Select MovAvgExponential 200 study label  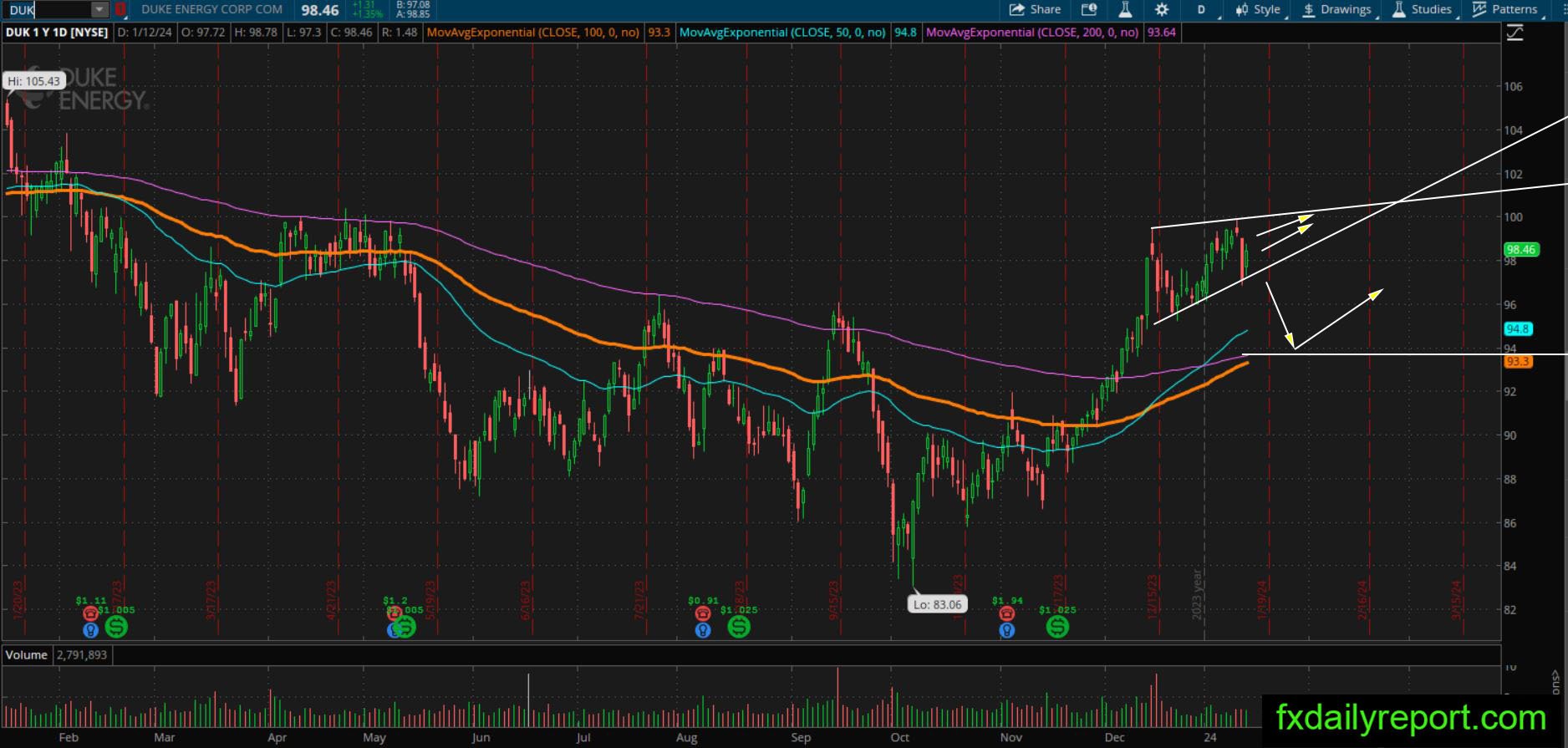[1032, 33]
